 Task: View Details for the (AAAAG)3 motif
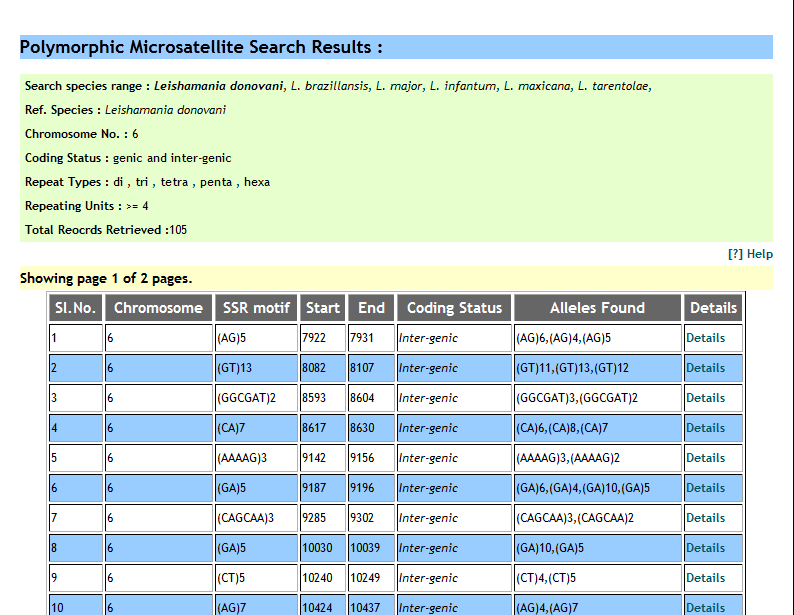click(705, 458)
